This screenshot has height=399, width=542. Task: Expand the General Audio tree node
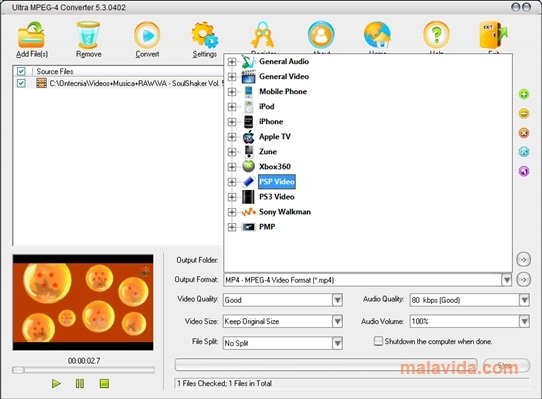[x=232, y=62]
